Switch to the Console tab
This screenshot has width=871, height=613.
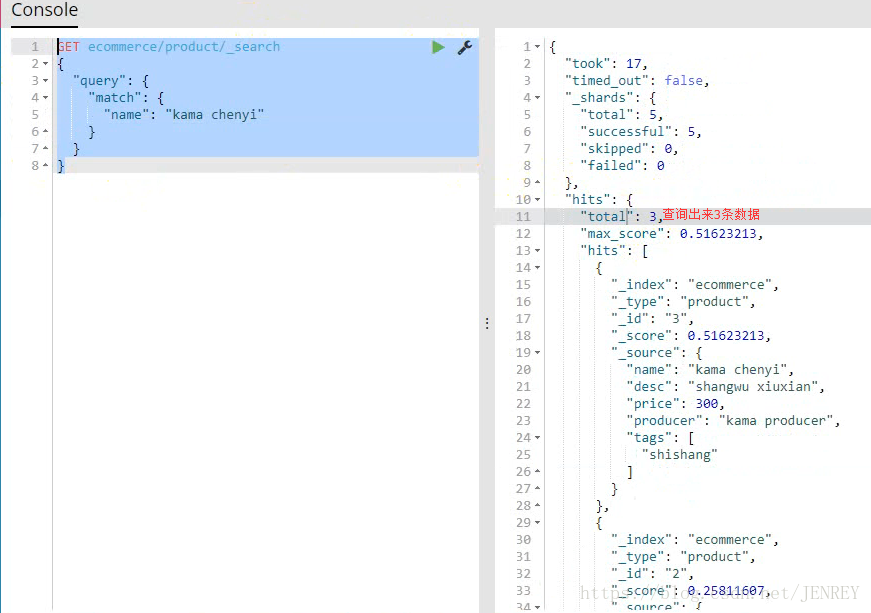[44, 10]
